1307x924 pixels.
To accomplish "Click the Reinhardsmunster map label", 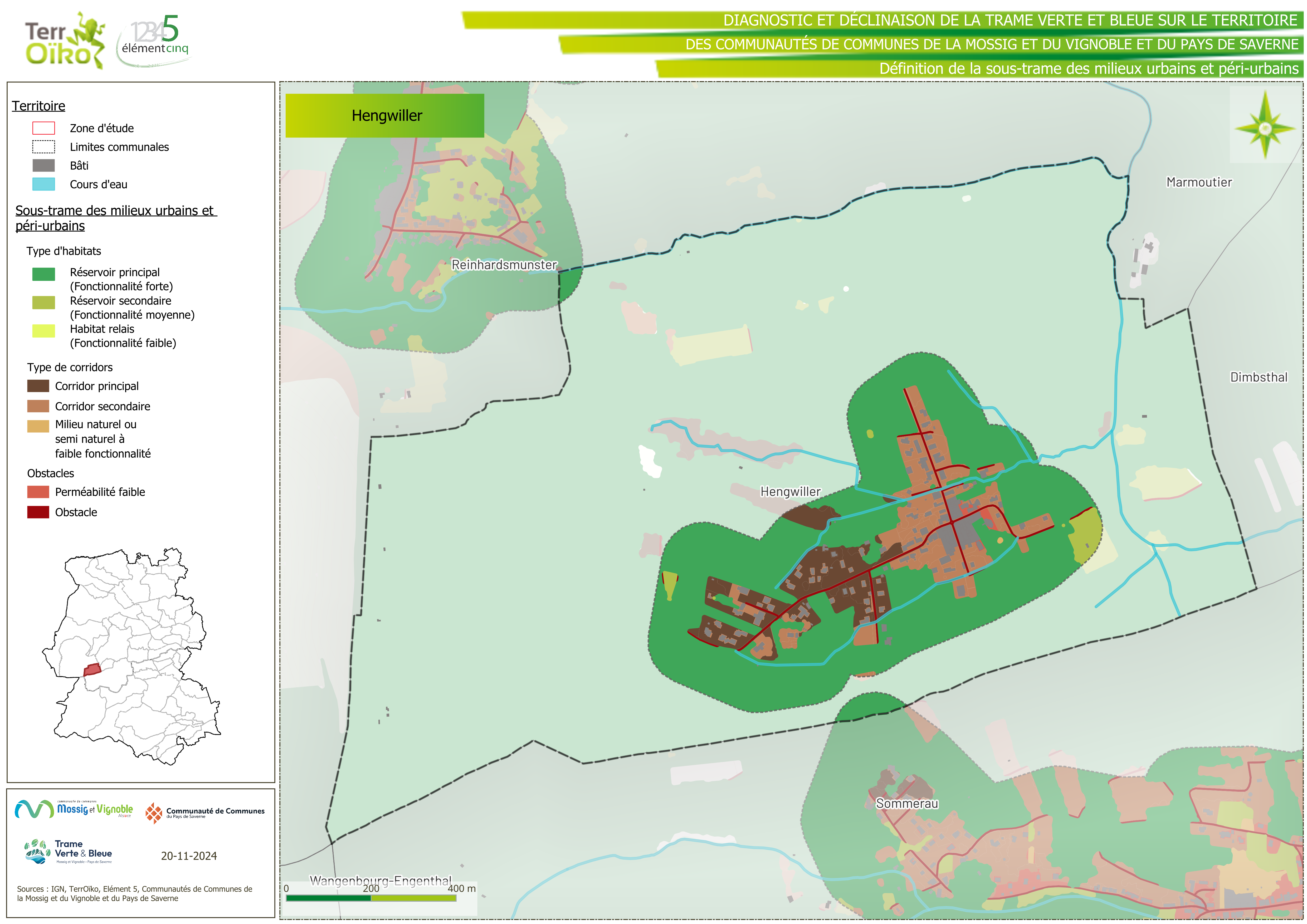I will 504,265.
